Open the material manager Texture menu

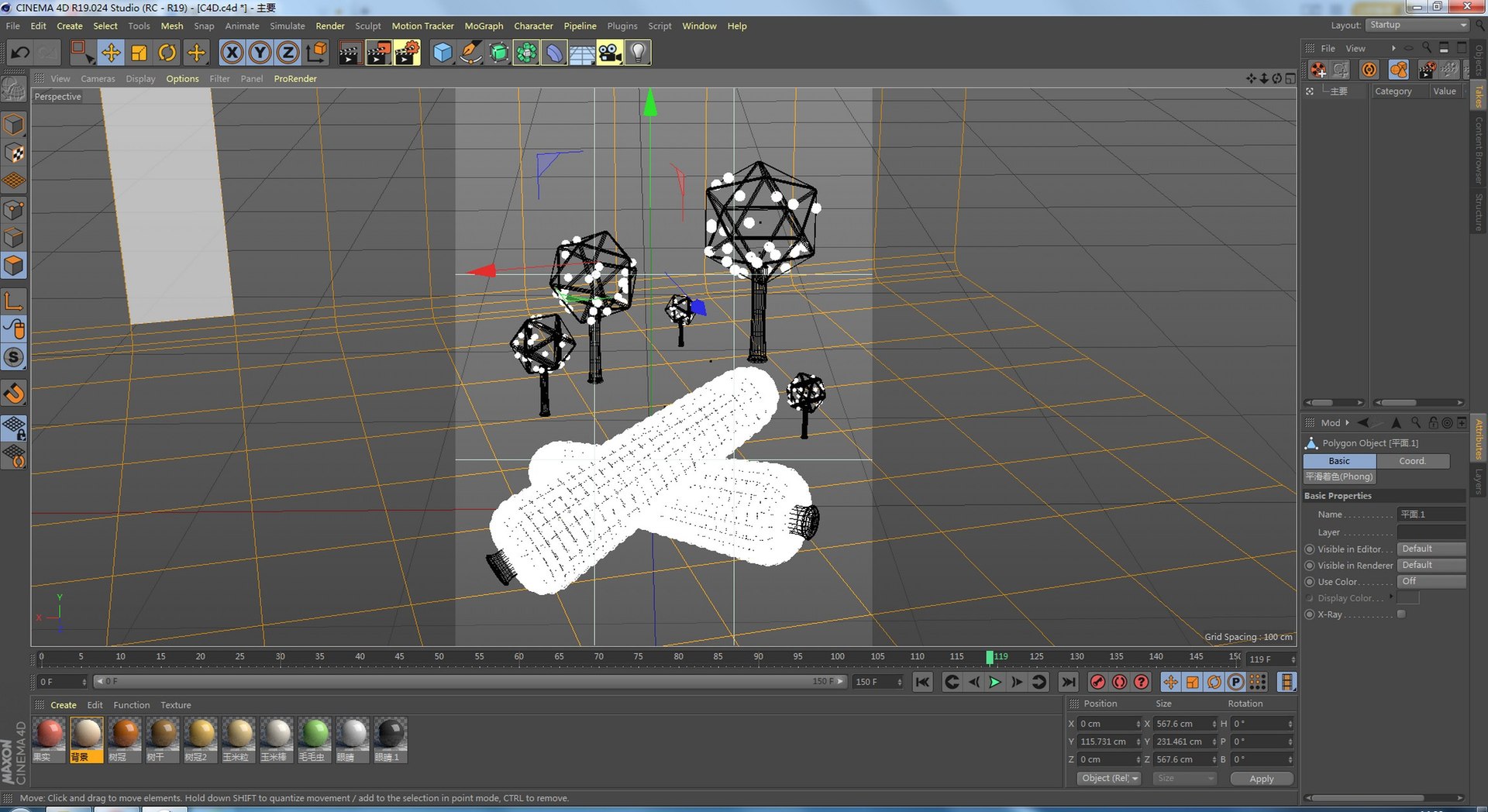tap(175, 705)
